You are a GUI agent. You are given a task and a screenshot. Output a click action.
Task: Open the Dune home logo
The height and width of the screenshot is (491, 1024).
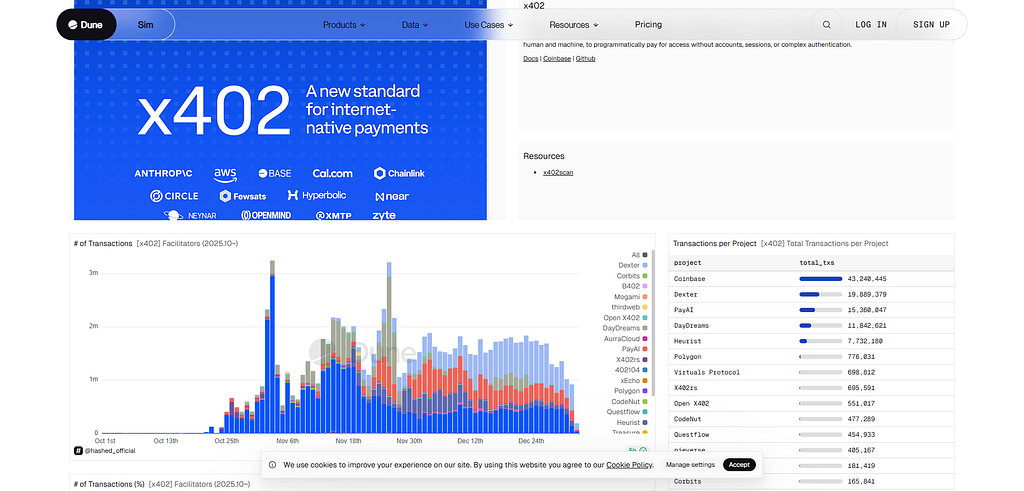tap(86, 25)
